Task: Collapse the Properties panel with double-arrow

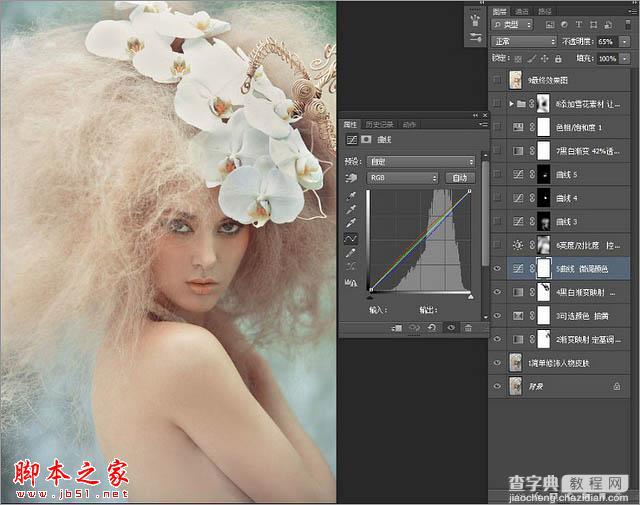Action: click(476, 116)
